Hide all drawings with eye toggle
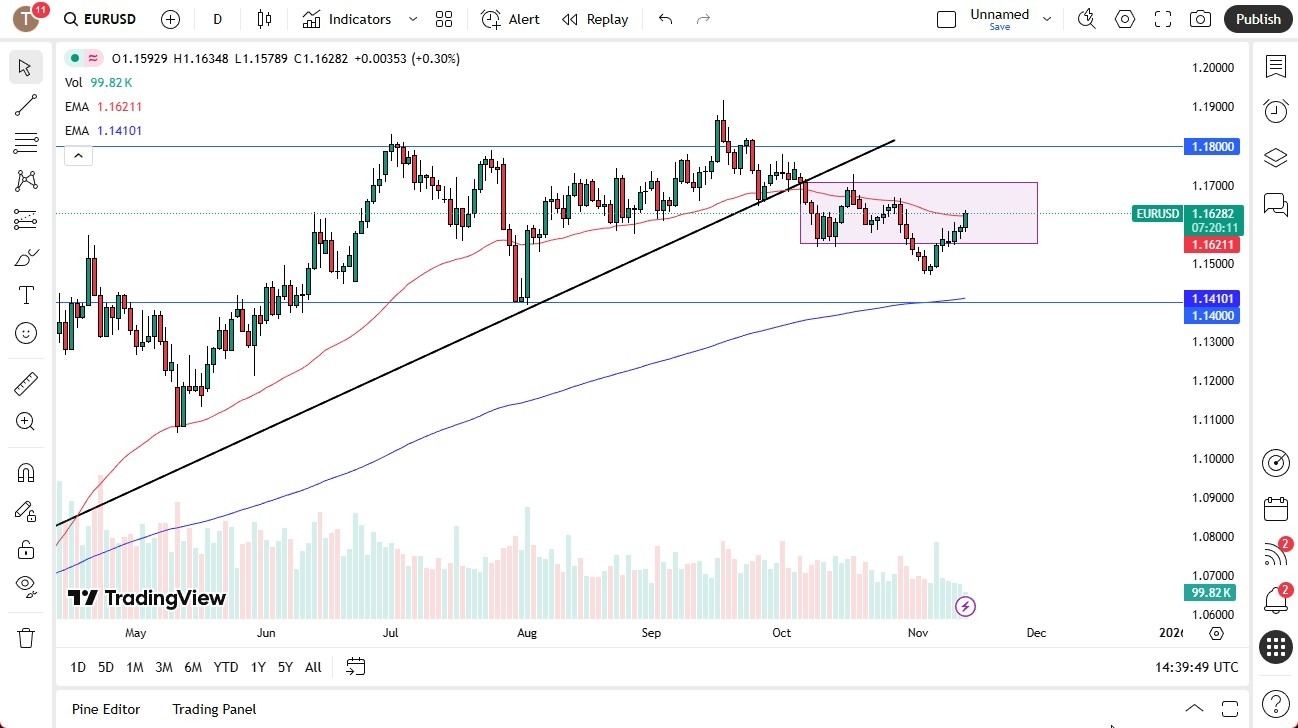This screenshot has height=728, width=1298. tap(25, 585)
